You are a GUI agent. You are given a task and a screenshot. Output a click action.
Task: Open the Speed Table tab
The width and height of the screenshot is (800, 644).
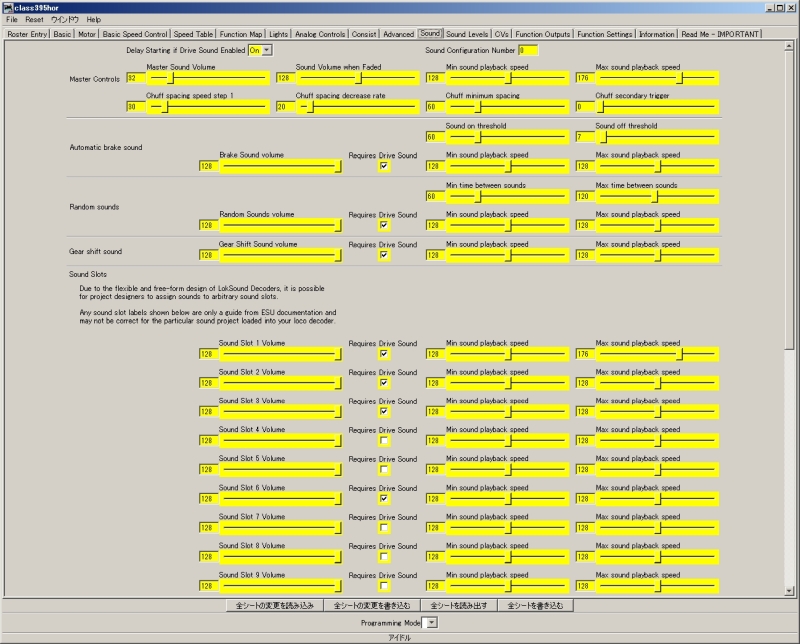click(x=193, y=34)
